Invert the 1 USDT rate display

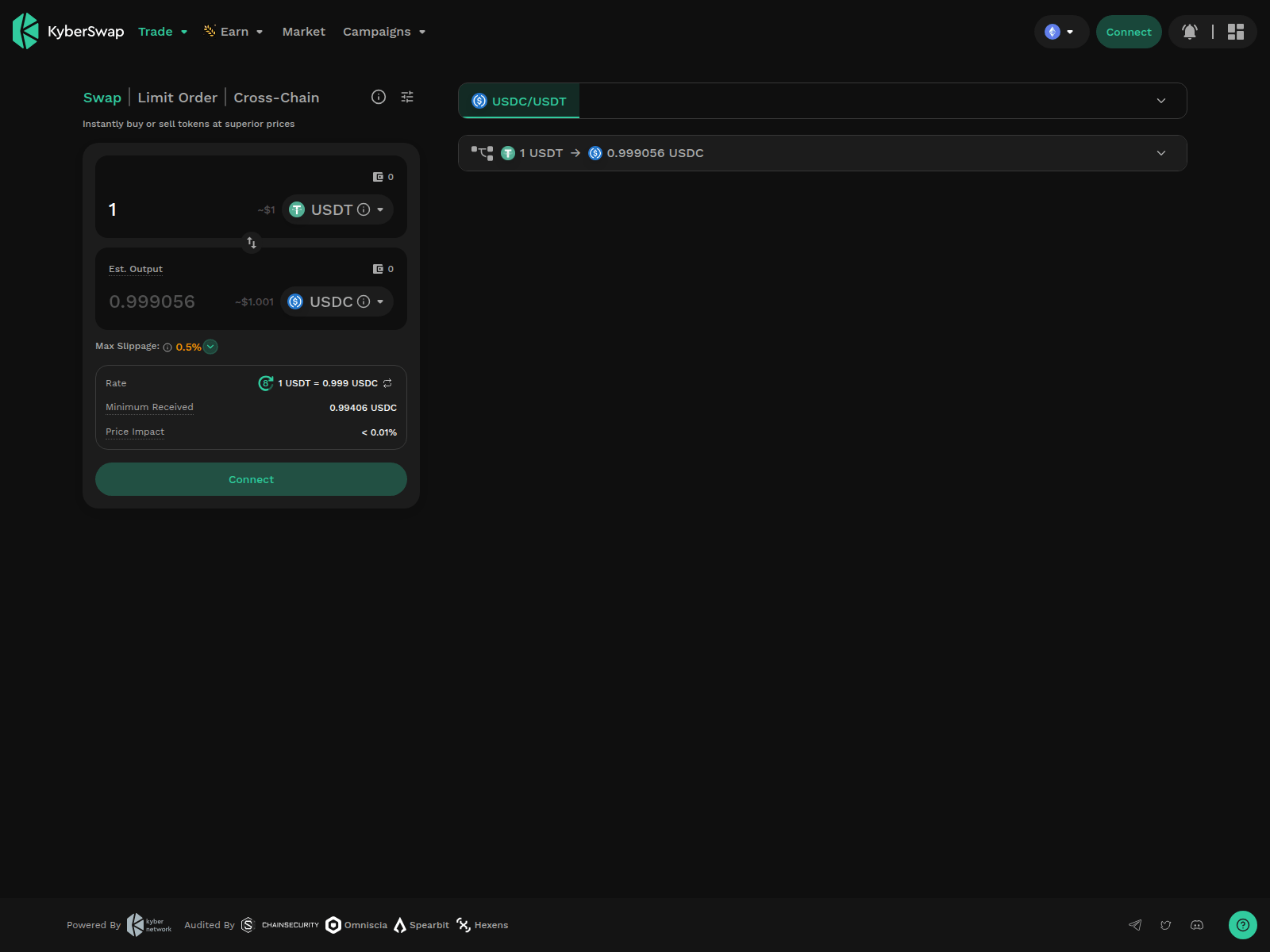pos(387,383)
